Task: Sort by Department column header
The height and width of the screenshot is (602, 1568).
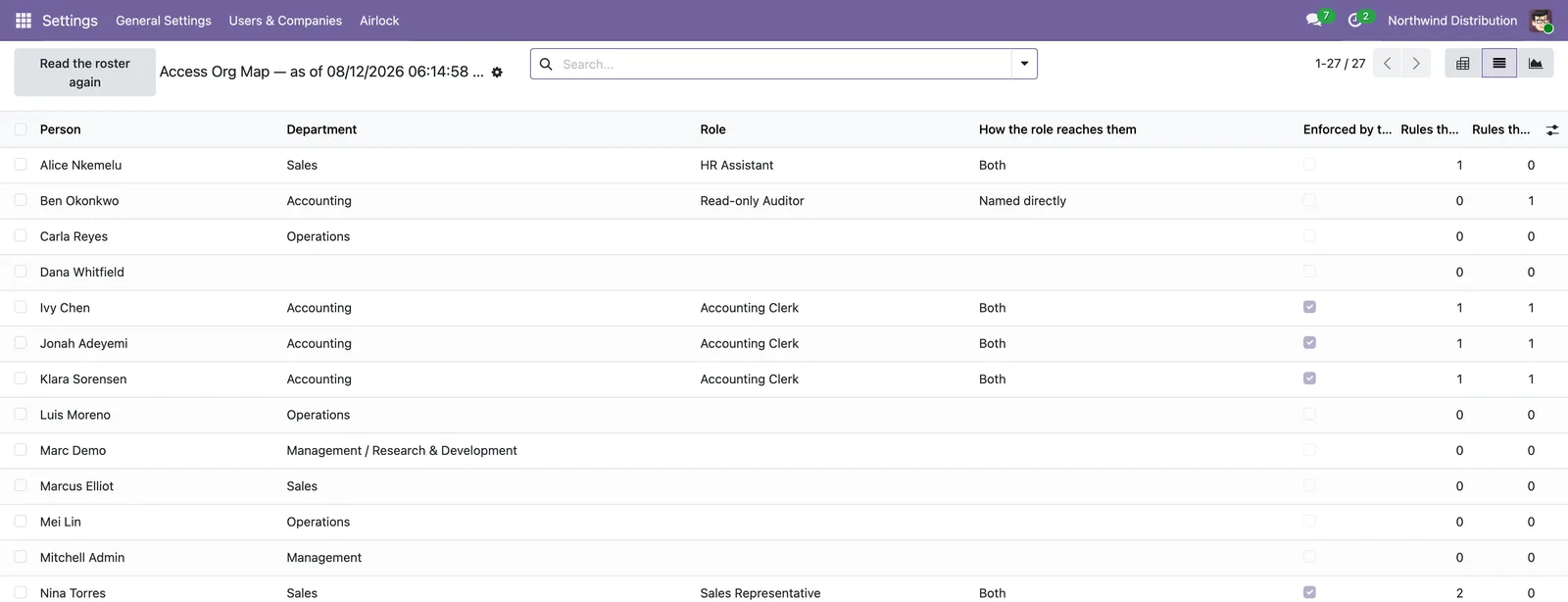Action: point(321,129)
